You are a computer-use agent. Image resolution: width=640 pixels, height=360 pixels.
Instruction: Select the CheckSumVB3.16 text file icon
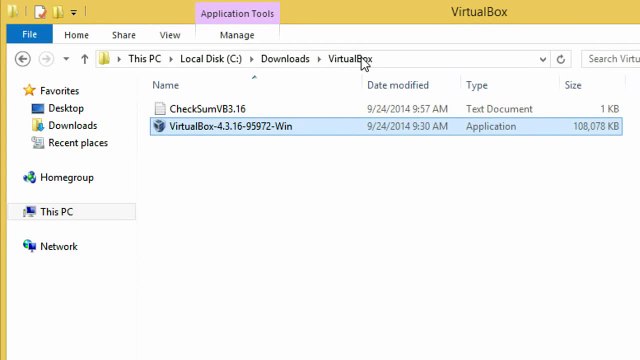pyautogui.click(x=160, y=109)
